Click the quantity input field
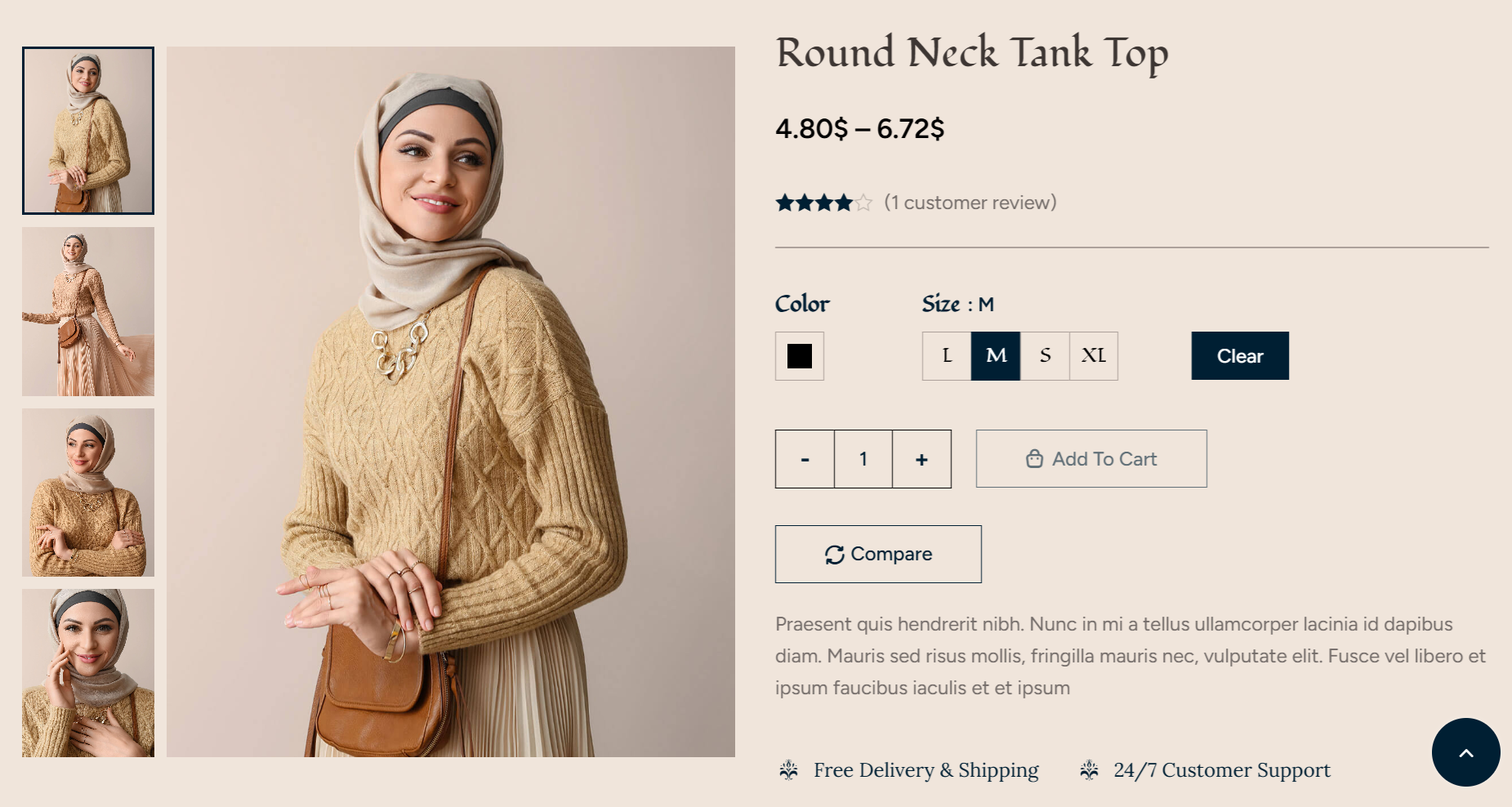 (863, 459)
